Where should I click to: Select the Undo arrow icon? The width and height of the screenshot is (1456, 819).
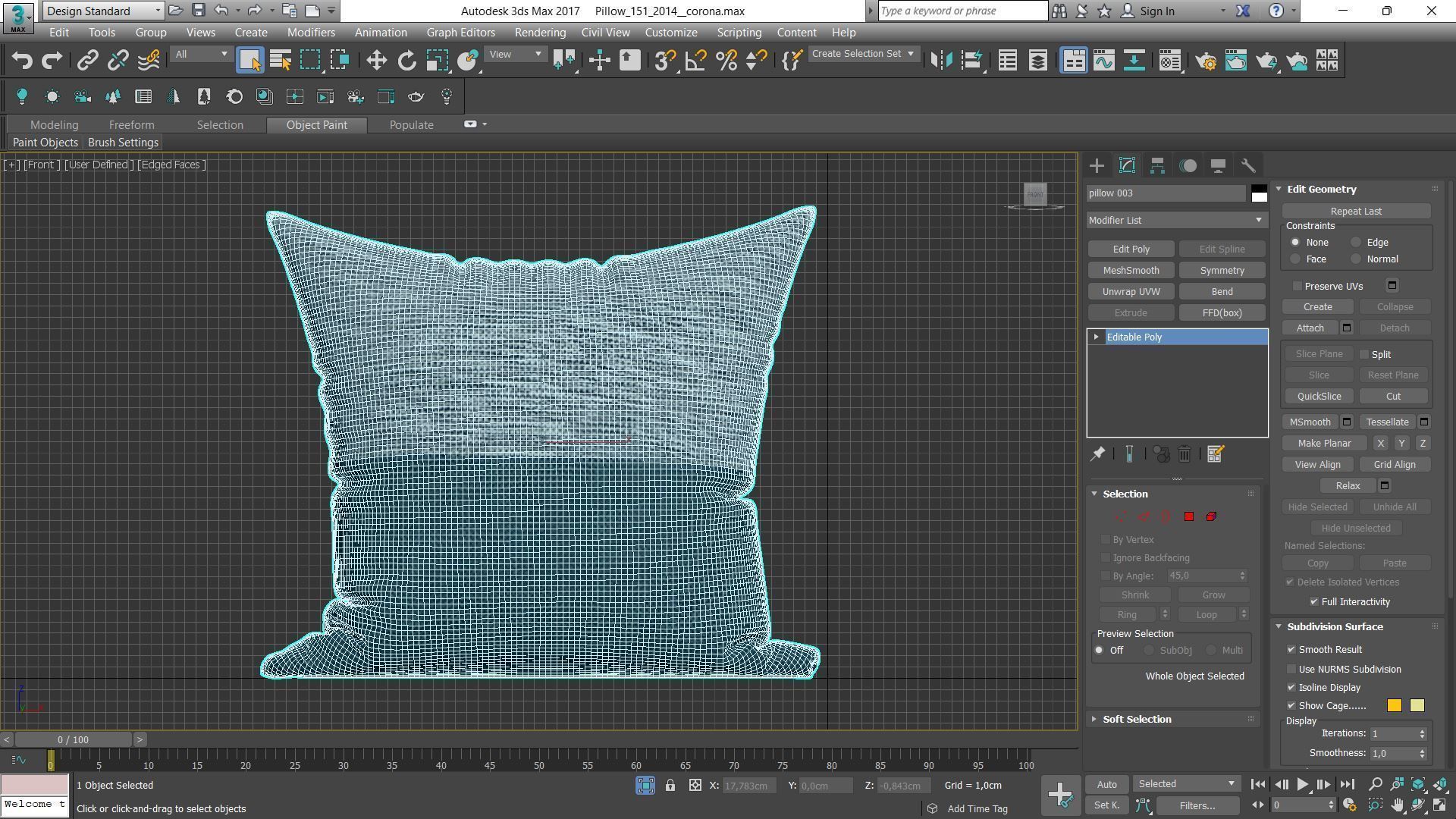(x=22, y=61)
